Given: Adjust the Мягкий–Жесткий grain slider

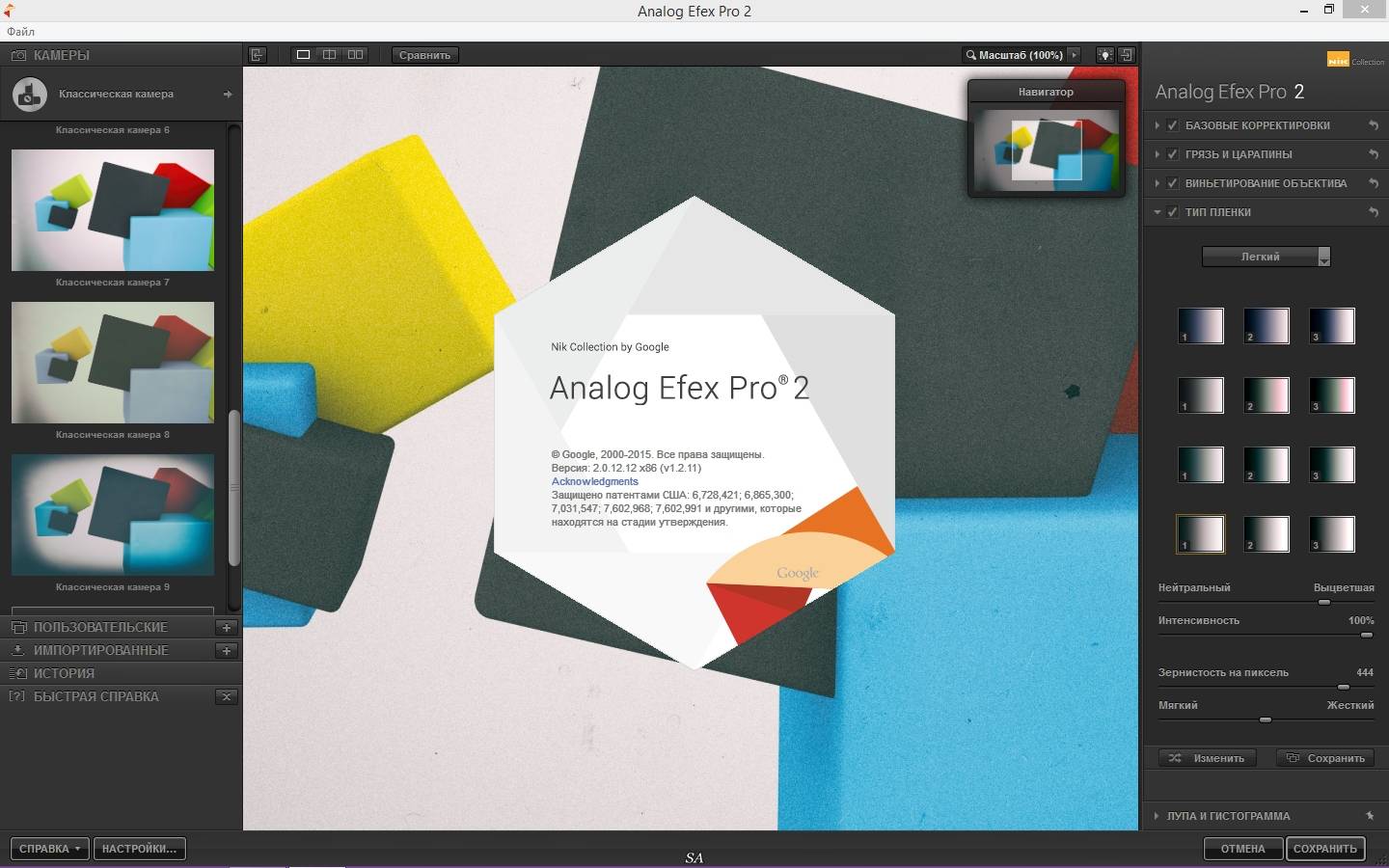Looking at the screenshot, I should point(1266,719).
